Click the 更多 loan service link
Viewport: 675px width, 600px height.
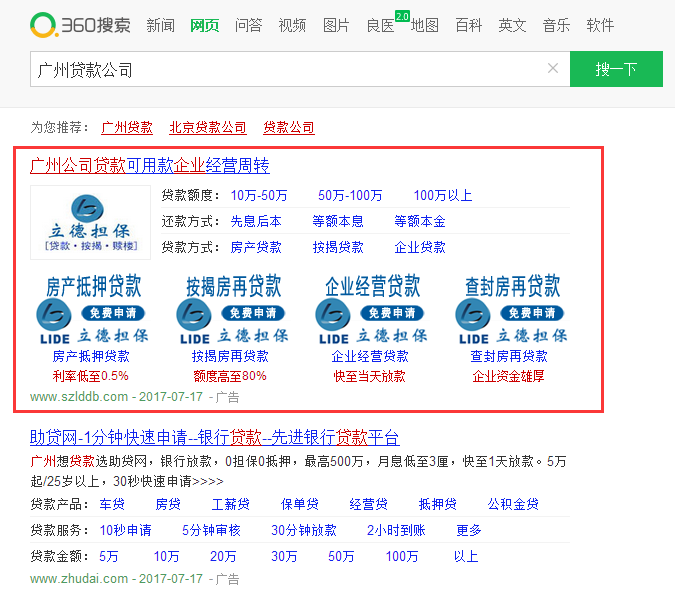(469, 530)
